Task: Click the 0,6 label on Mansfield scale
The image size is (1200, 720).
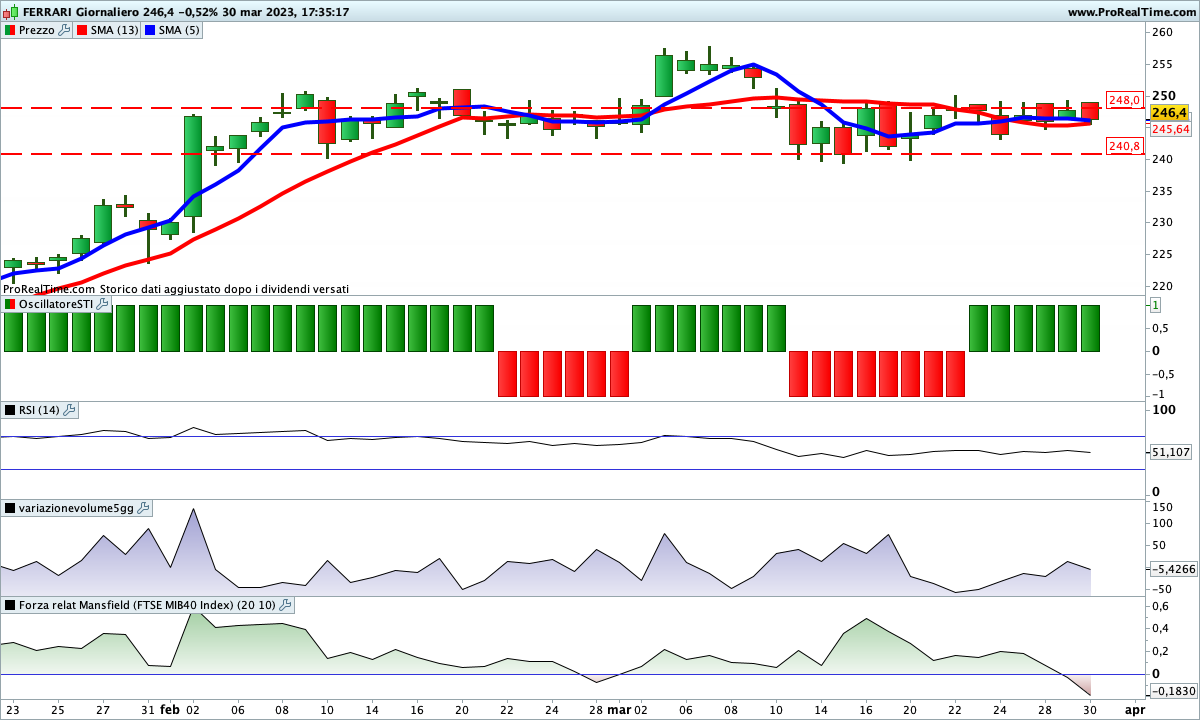Action: click(1160, 606)
